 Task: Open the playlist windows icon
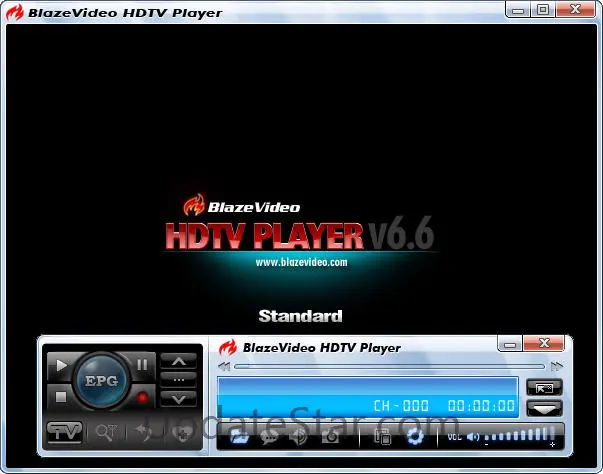[x=383, y=437]
